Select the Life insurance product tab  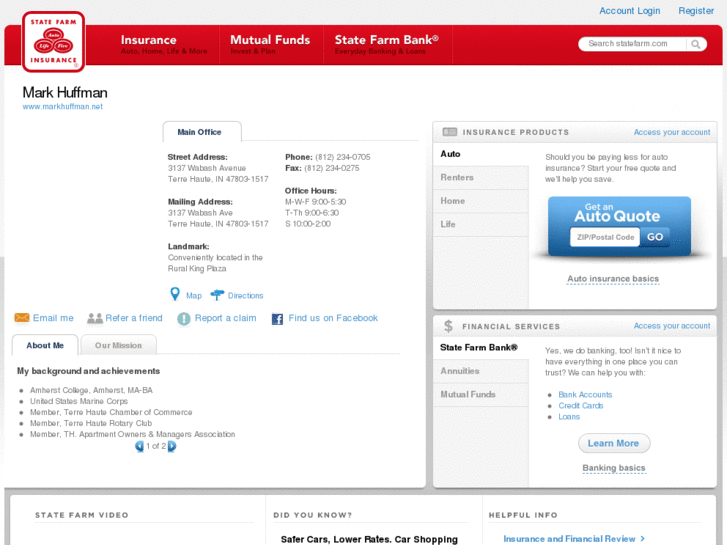click(481, 224)
